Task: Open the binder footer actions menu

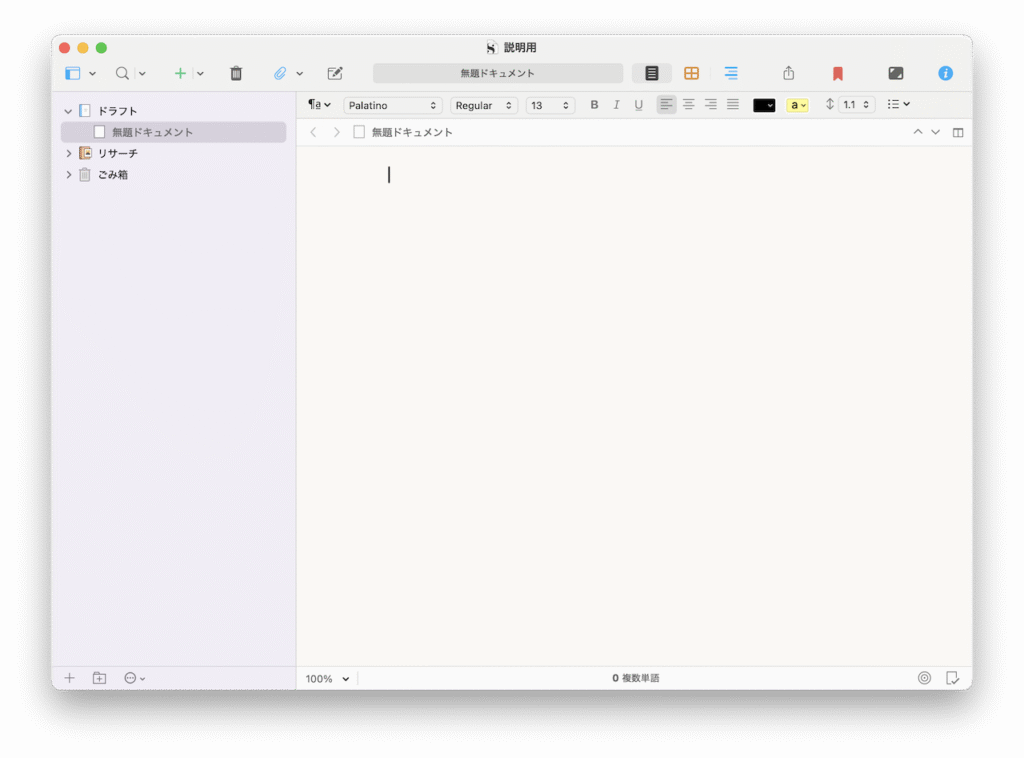Action: [135, 678]
